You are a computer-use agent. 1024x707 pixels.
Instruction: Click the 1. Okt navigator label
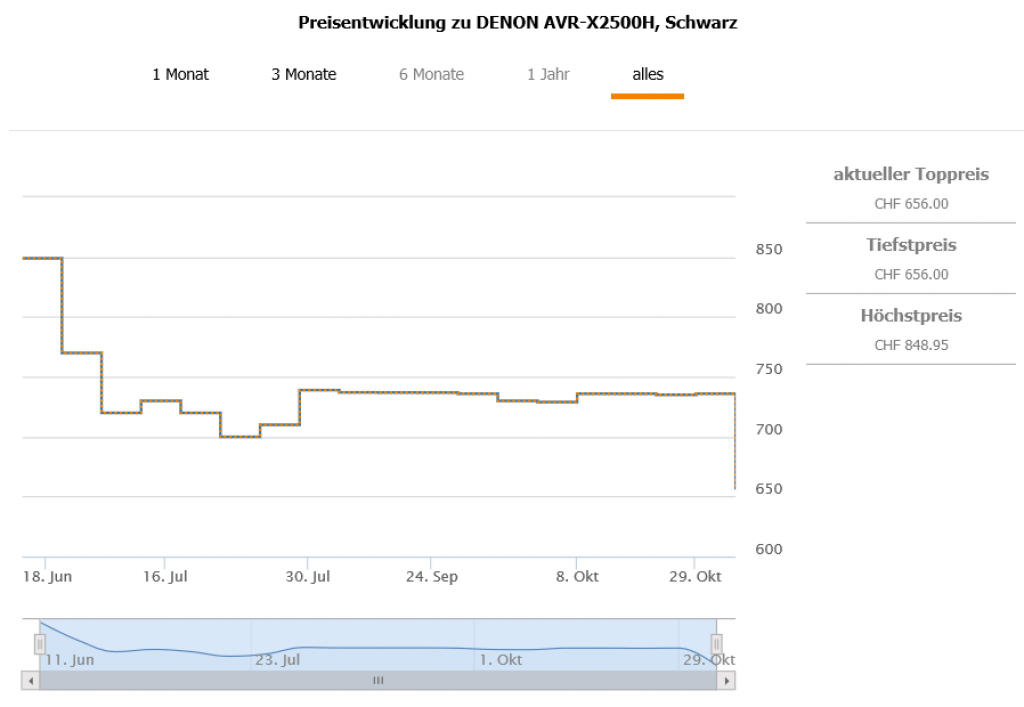[x=500, y=660]
